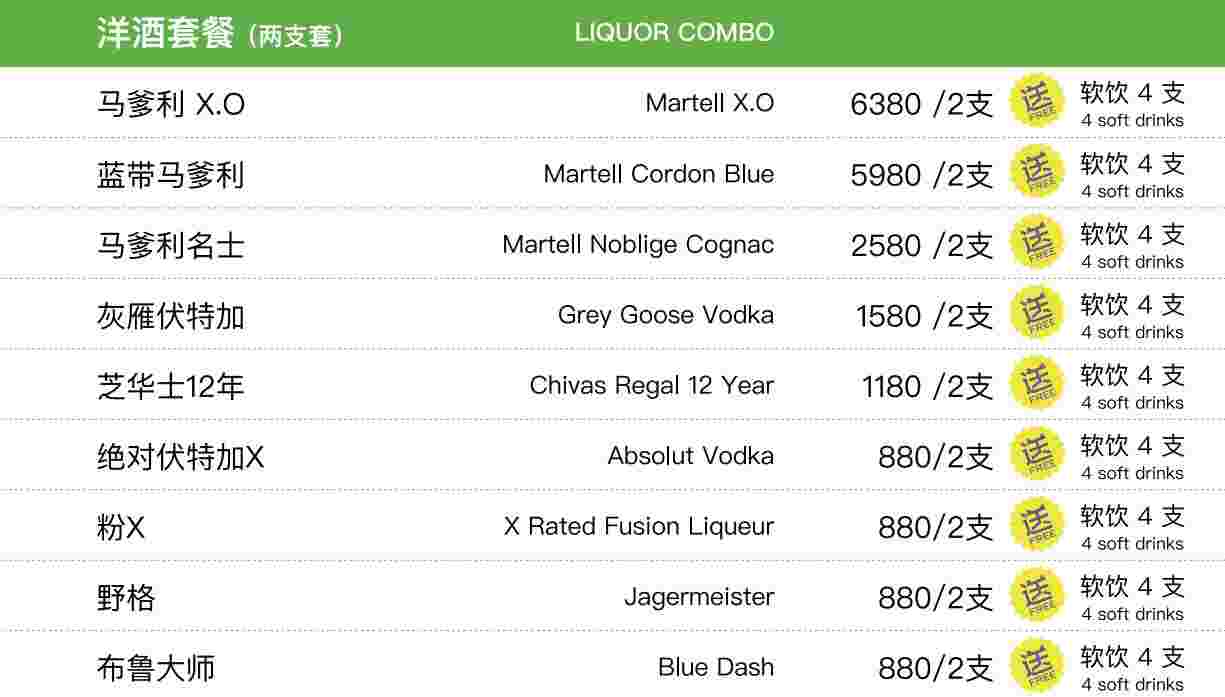Click the 880/2支 price for Jagermeister

(936, 598)
